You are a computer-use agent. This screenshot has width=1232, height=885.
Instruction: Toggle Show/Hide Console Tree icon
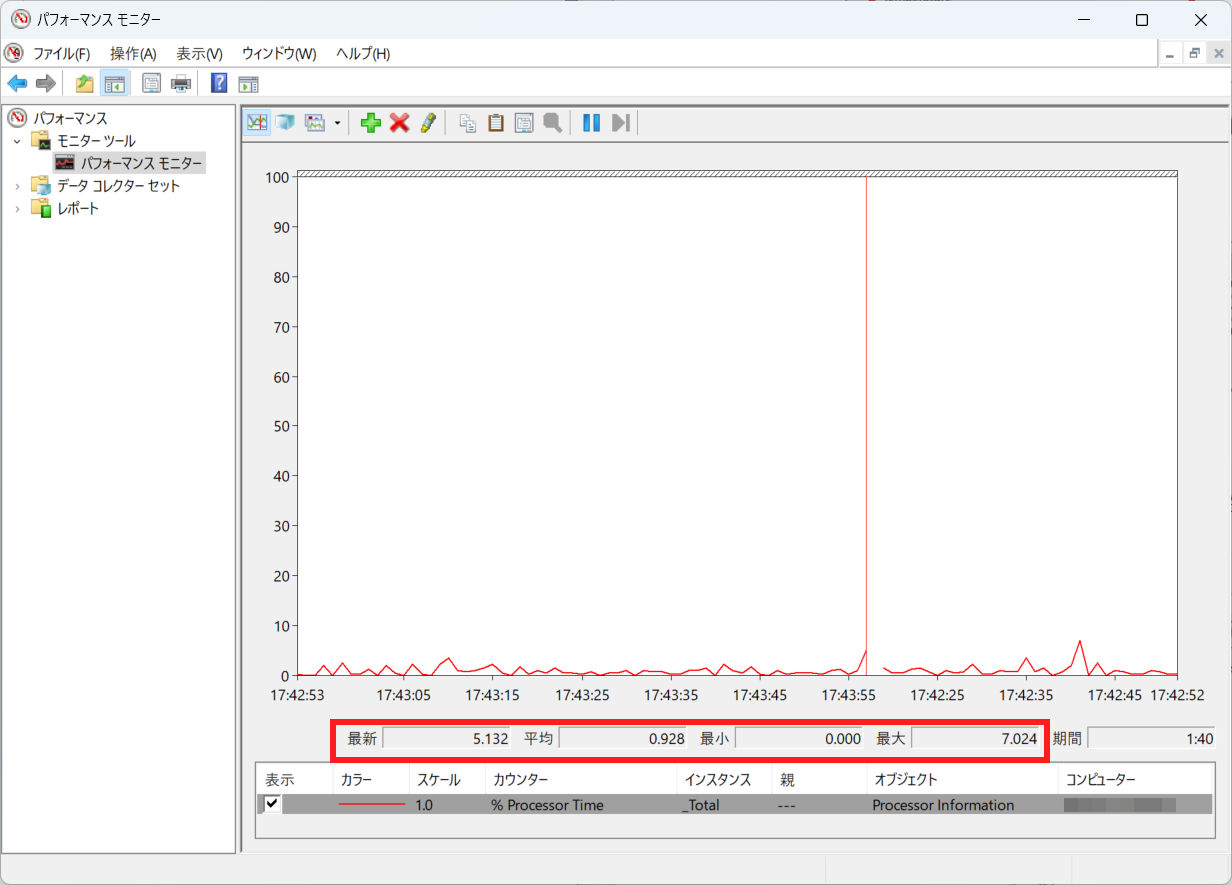coord(114,83)
